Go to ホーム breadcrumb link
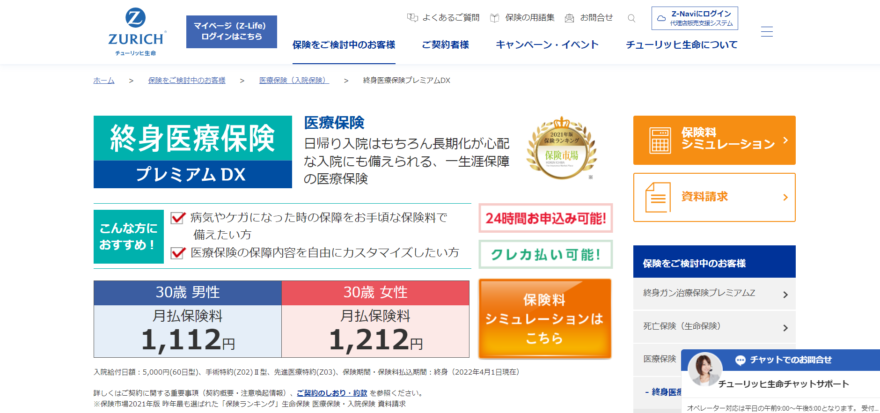 pos(104,80)
